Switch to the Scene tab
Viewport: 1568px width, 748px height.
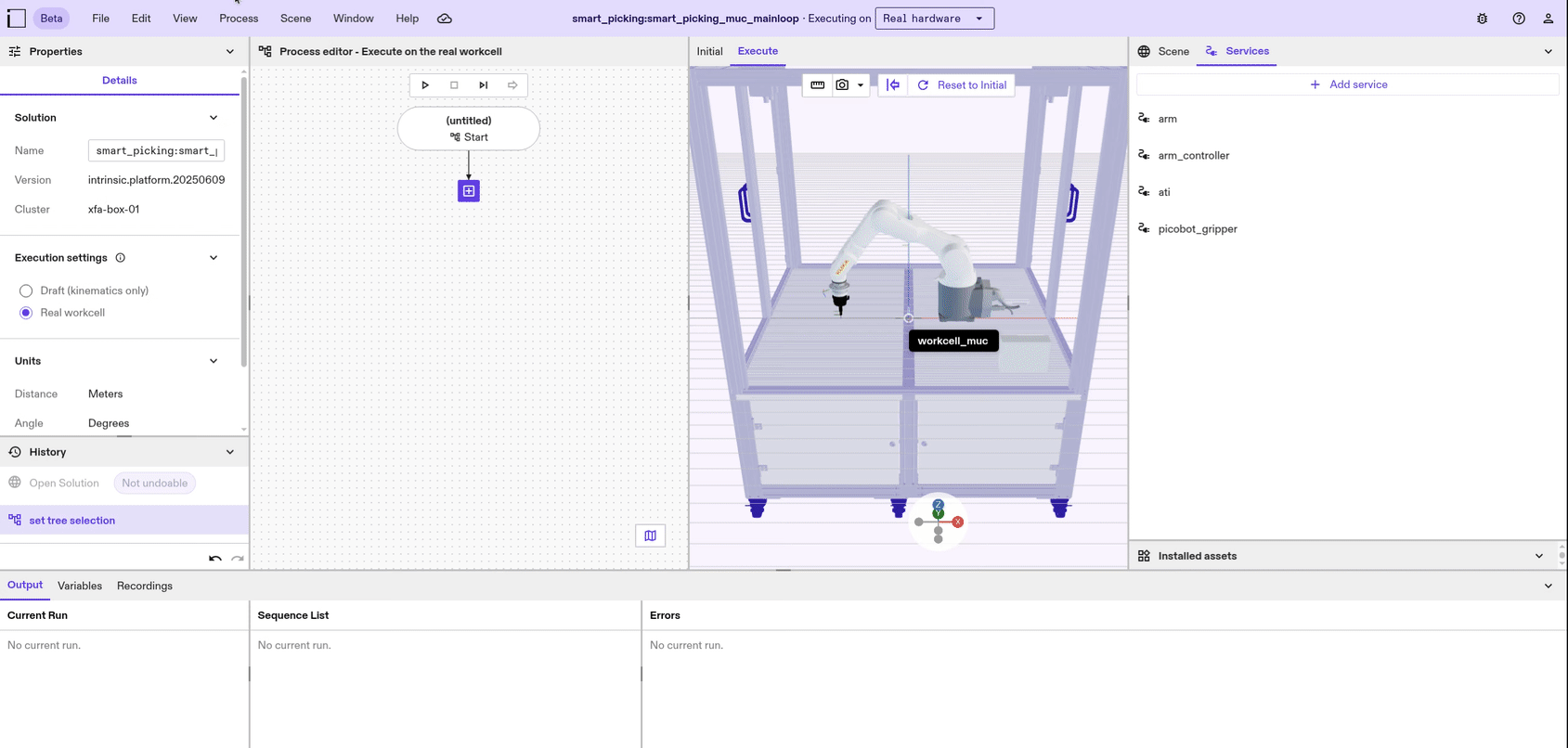tap(1163, 52)
